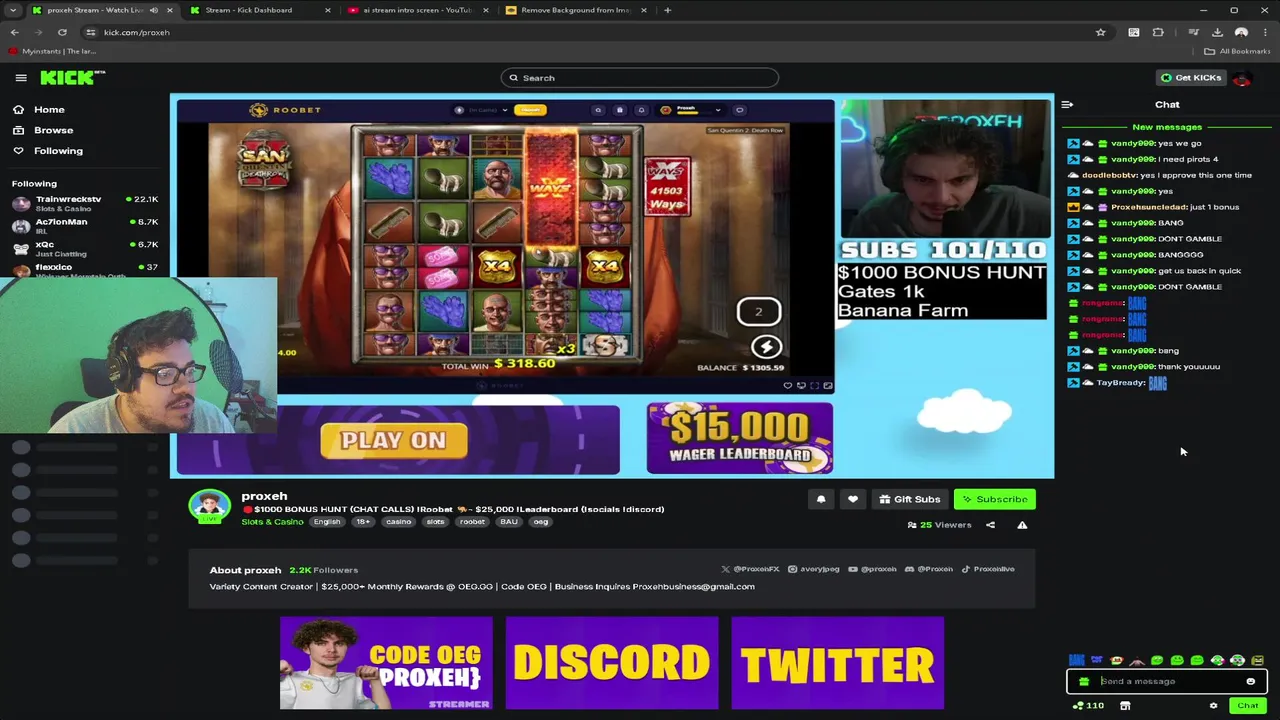
Task: Open the emoji picker in chat input
Action: coord(1250,681)
